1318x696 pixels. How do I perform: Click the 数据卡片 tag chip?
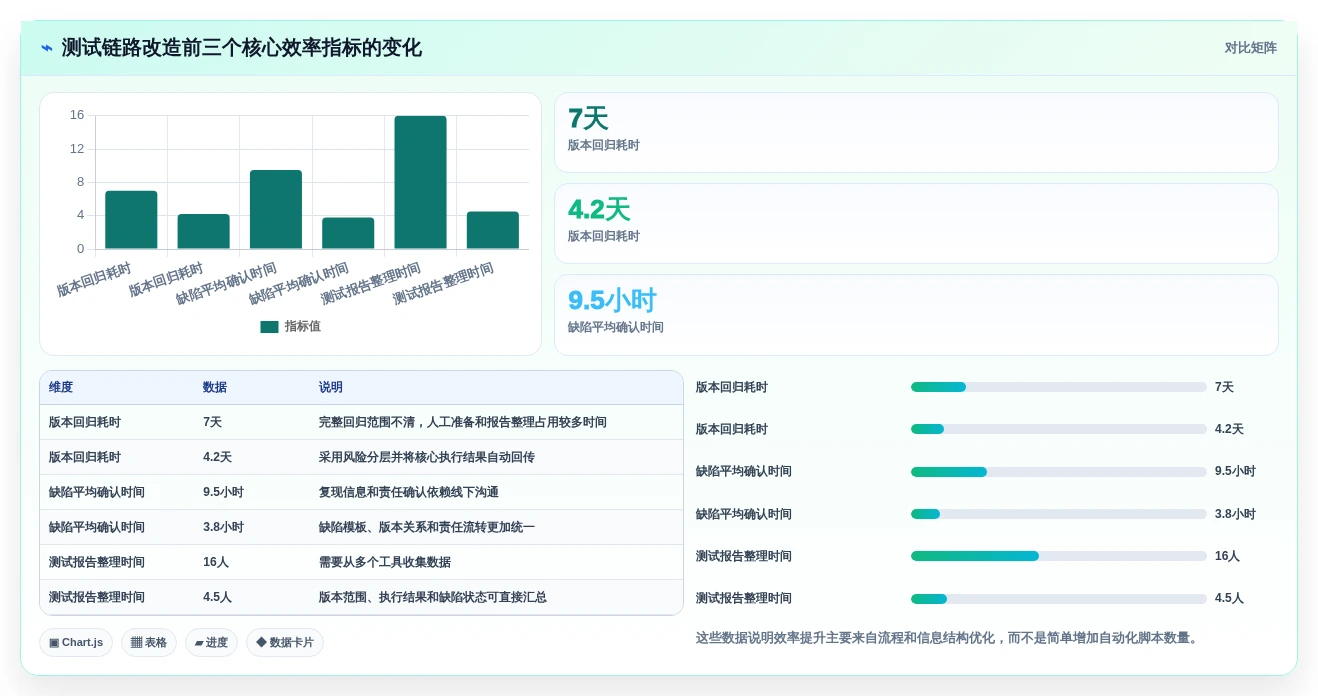[x=285, y=642]
